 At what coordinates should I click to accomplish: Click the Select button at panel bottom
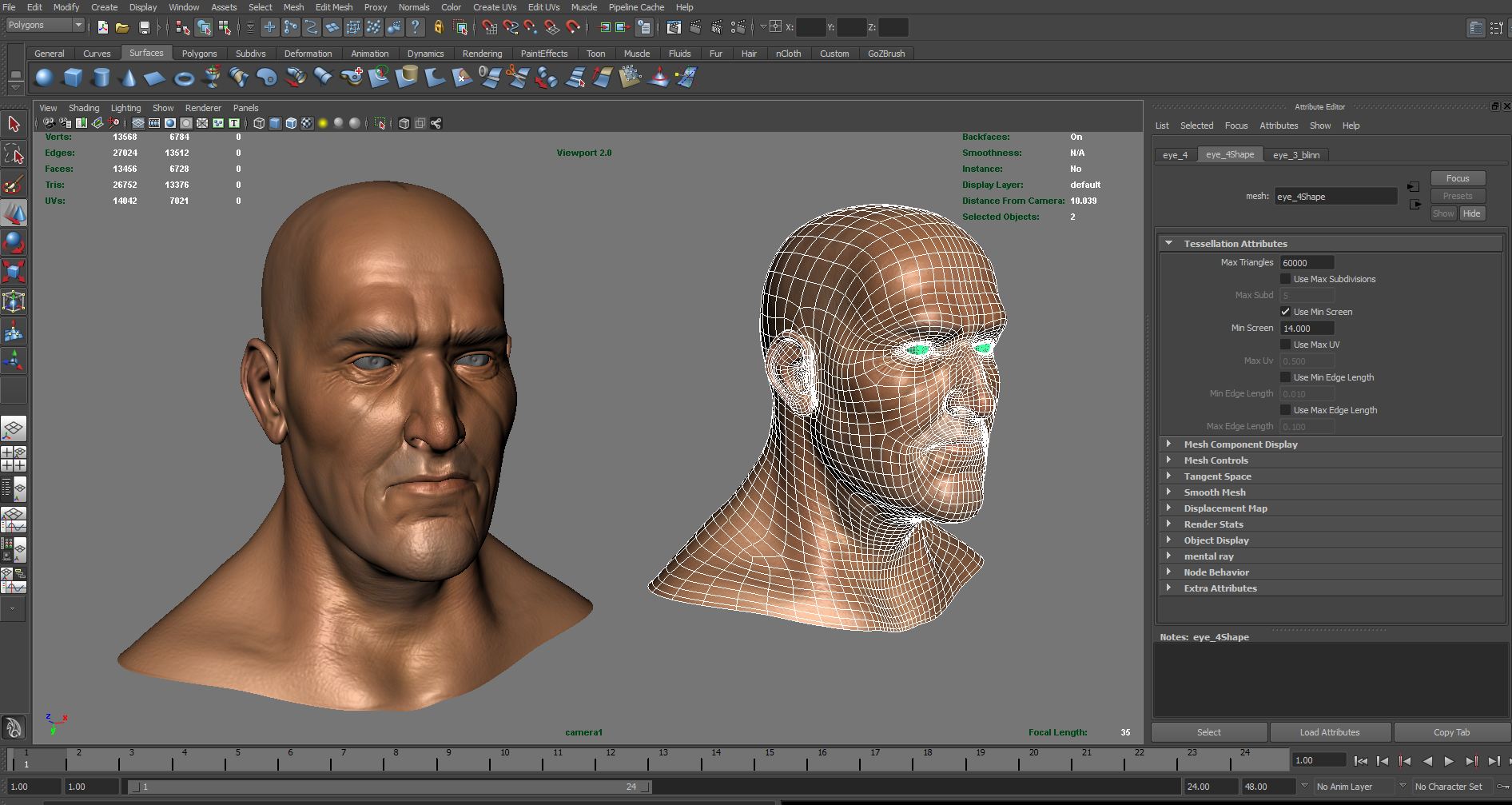pos(1208,732)
